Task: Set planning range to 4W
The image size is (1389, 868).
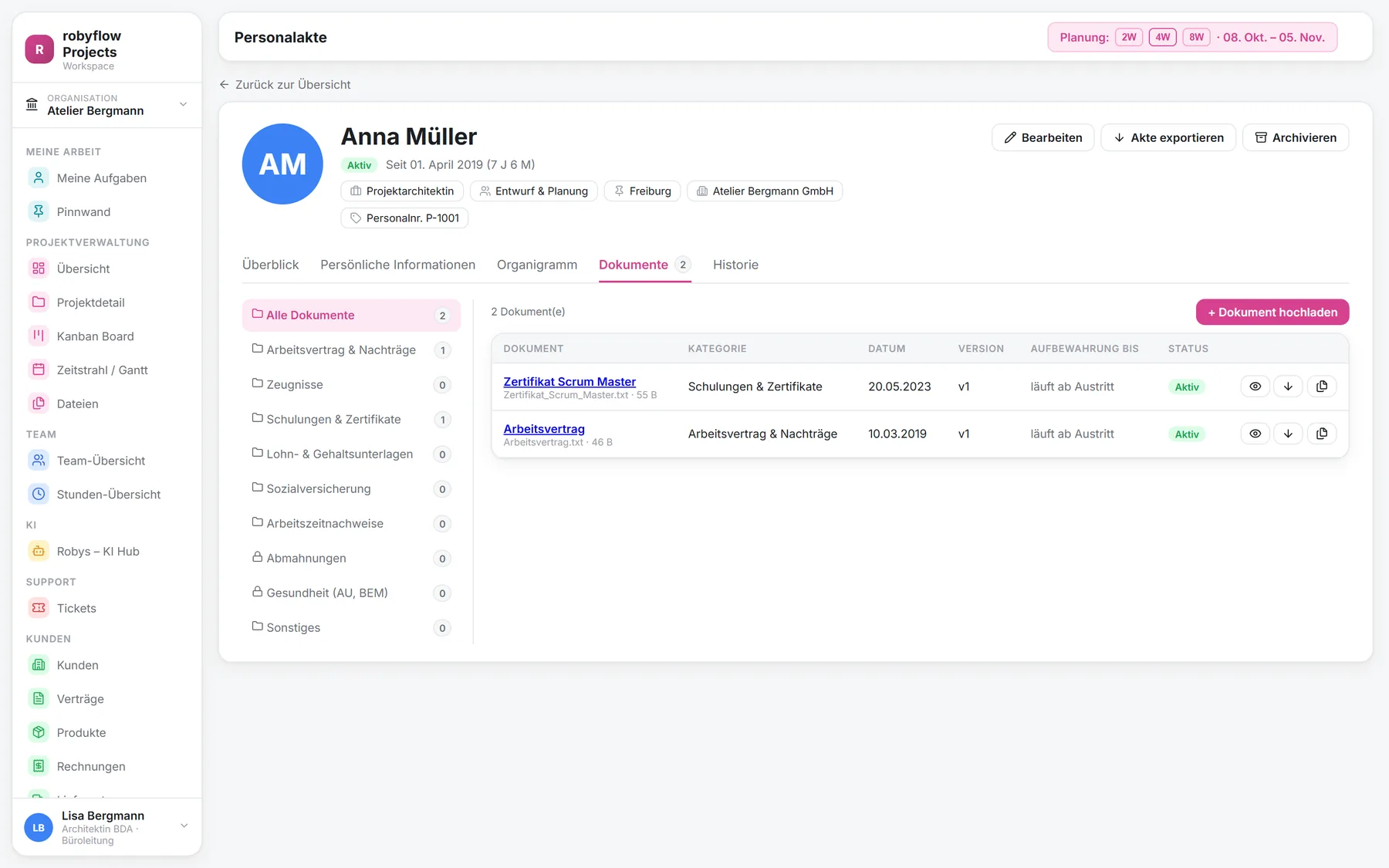Action: pos(1163,37)
